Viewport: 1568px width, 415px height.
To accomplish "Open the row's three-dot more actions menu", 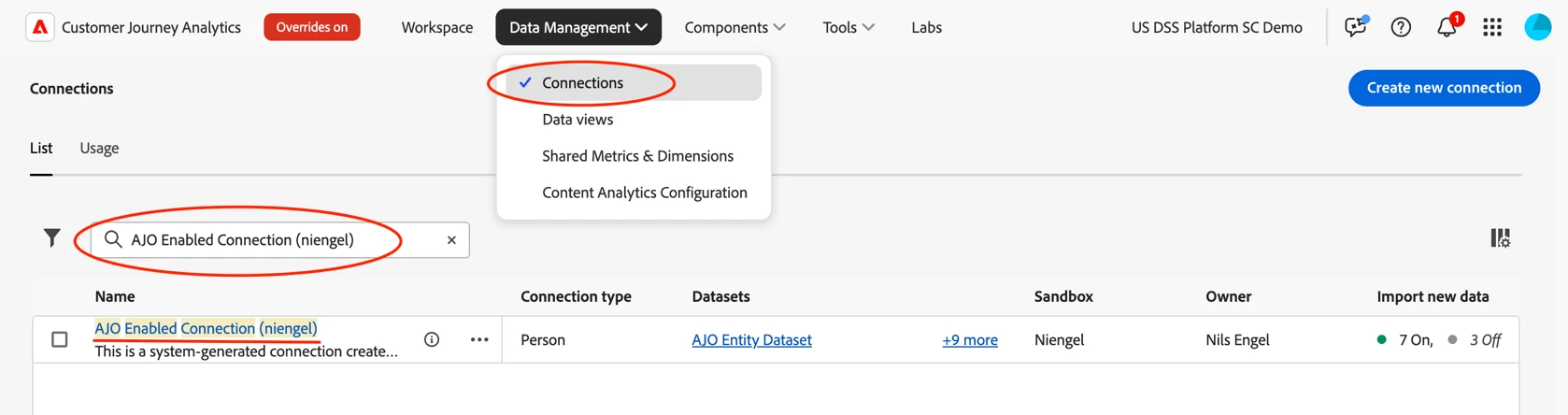I will click(479, 339).
